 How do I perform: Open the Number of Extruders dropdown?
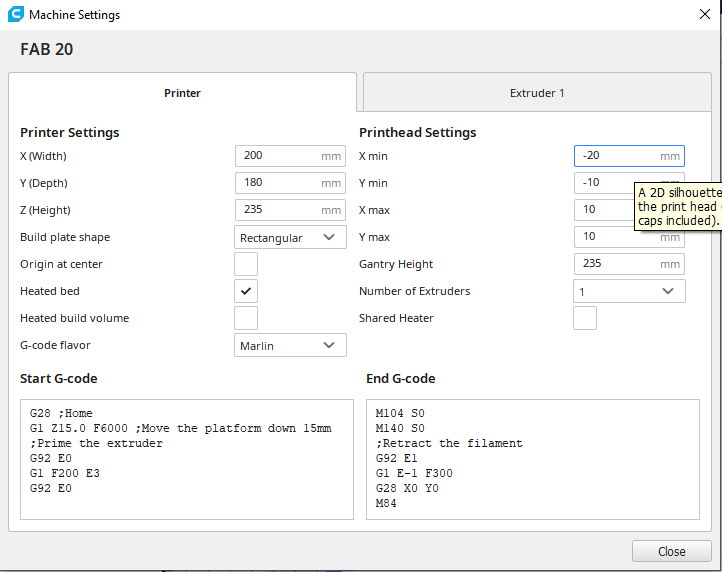coord(629,291)
